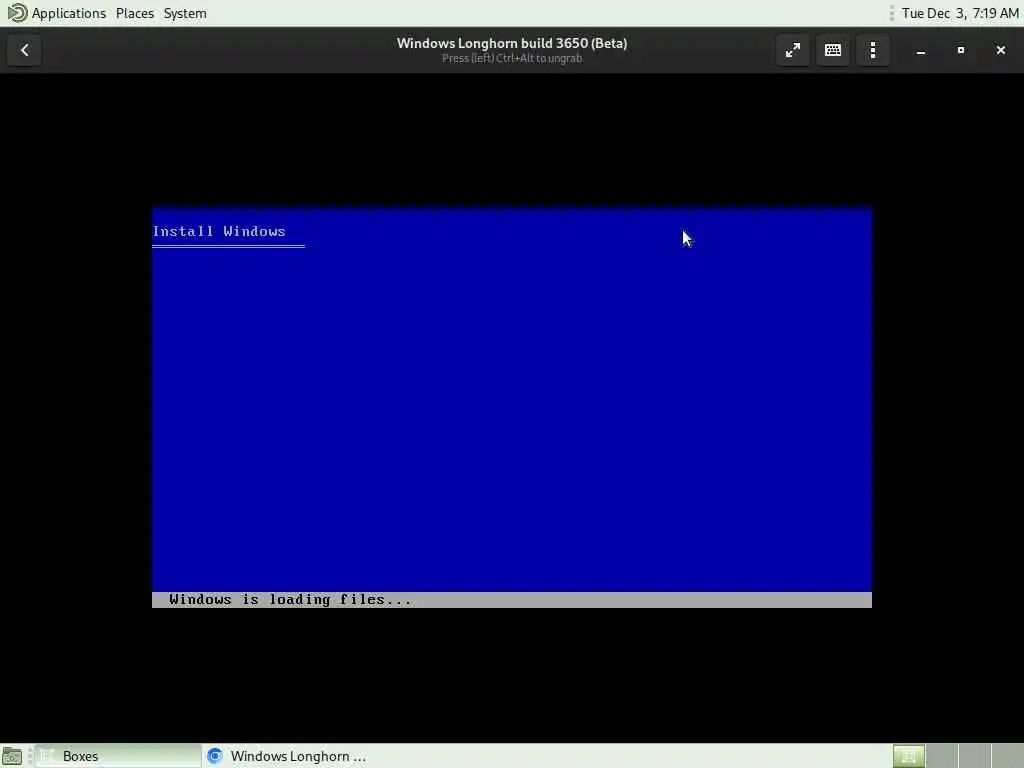Image resolution: width=1024 pixels, height=768 pixels.
Task: Maximize the Windows Longhorn VM window
Action: 961,50
